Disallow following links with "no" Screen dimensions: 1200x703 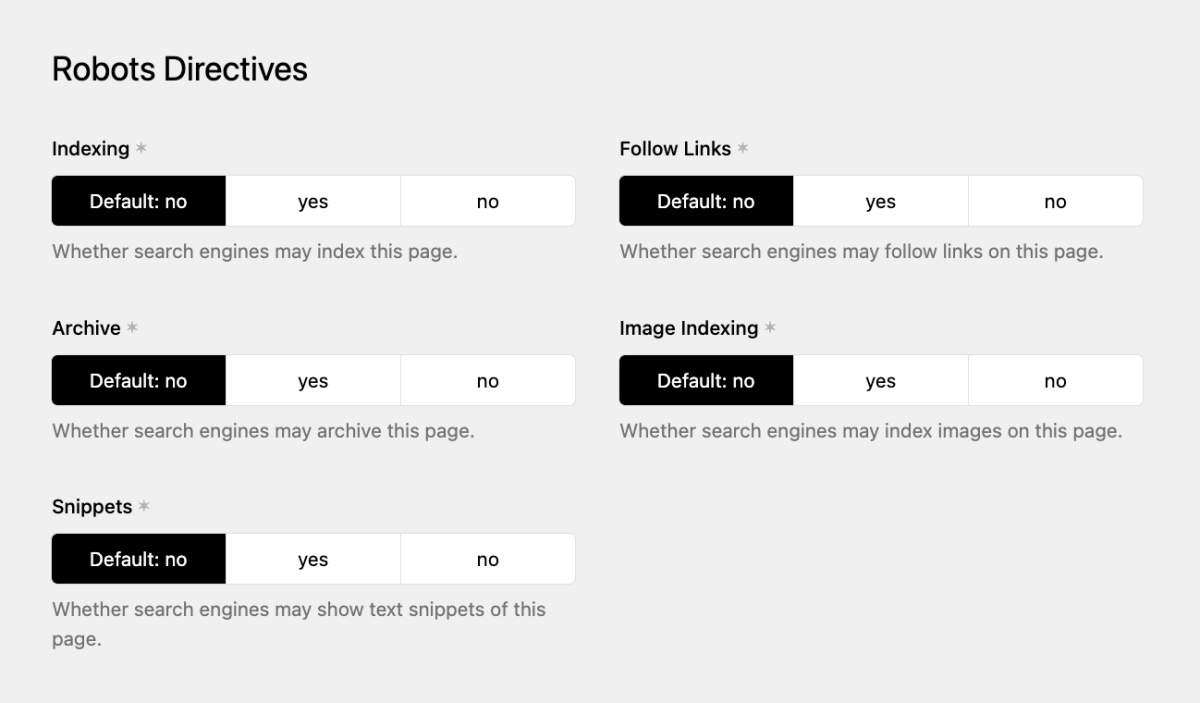point(1055,200)
